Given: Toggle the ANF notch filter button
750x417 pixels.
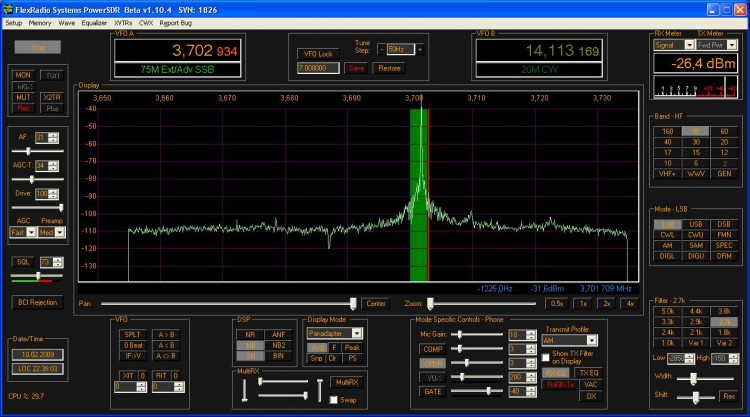Looking at the screenshot, I should coord(278,335).
